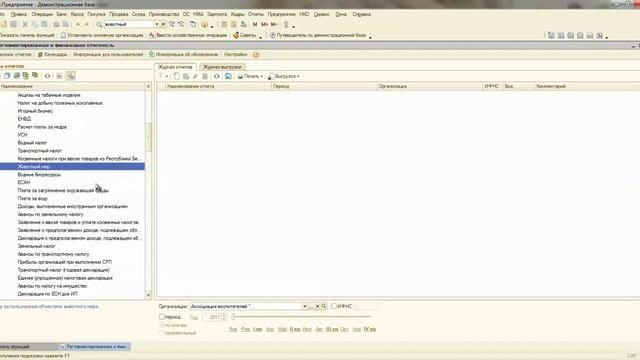The height and width of the screenshot is (360, 640).
Task: Select 'Игорный бизнес' in reports list
Action: [35, 111]
